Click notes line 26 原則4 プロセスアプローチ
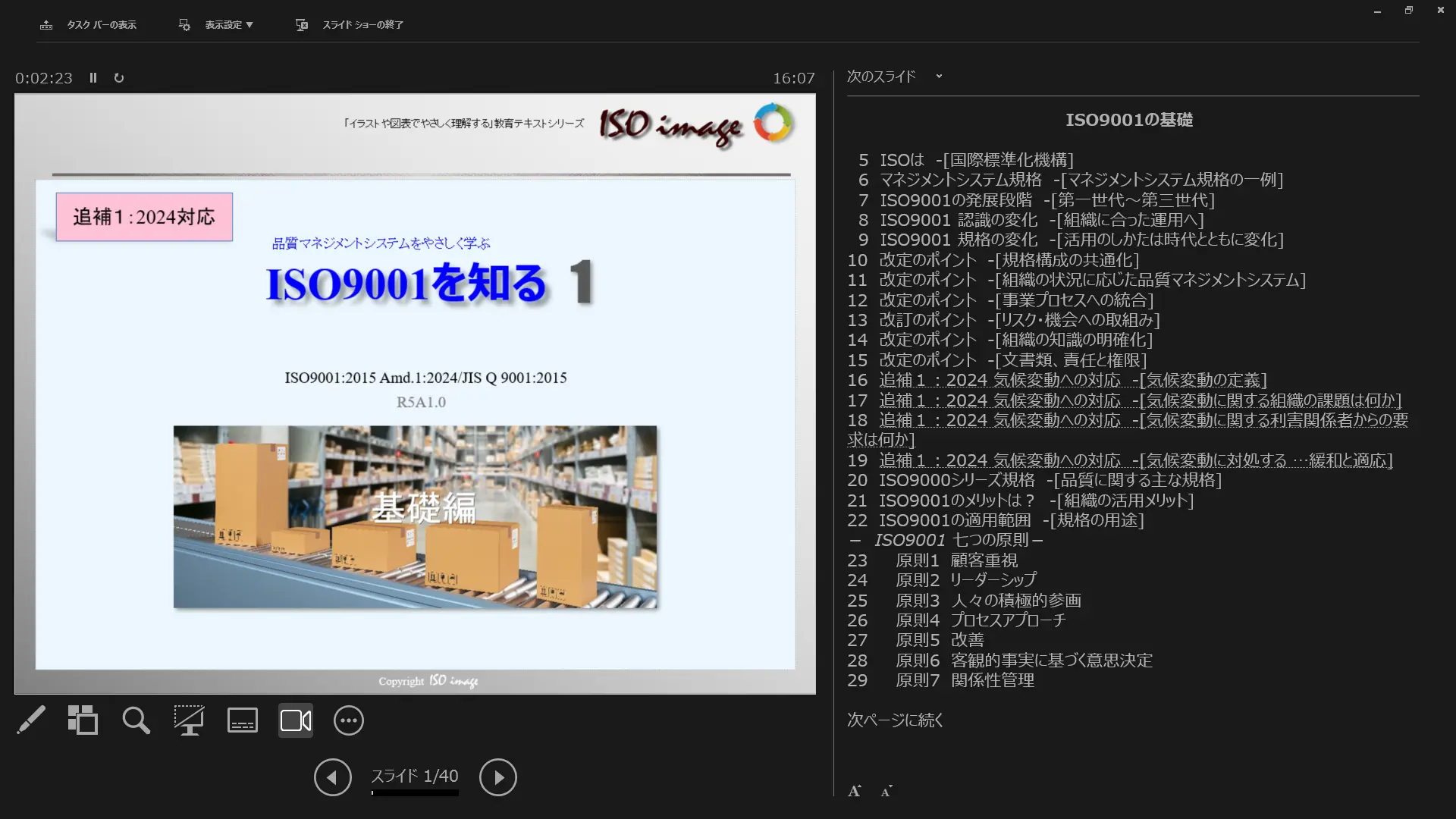This screenshot has width=1456, height=819. 957,620
